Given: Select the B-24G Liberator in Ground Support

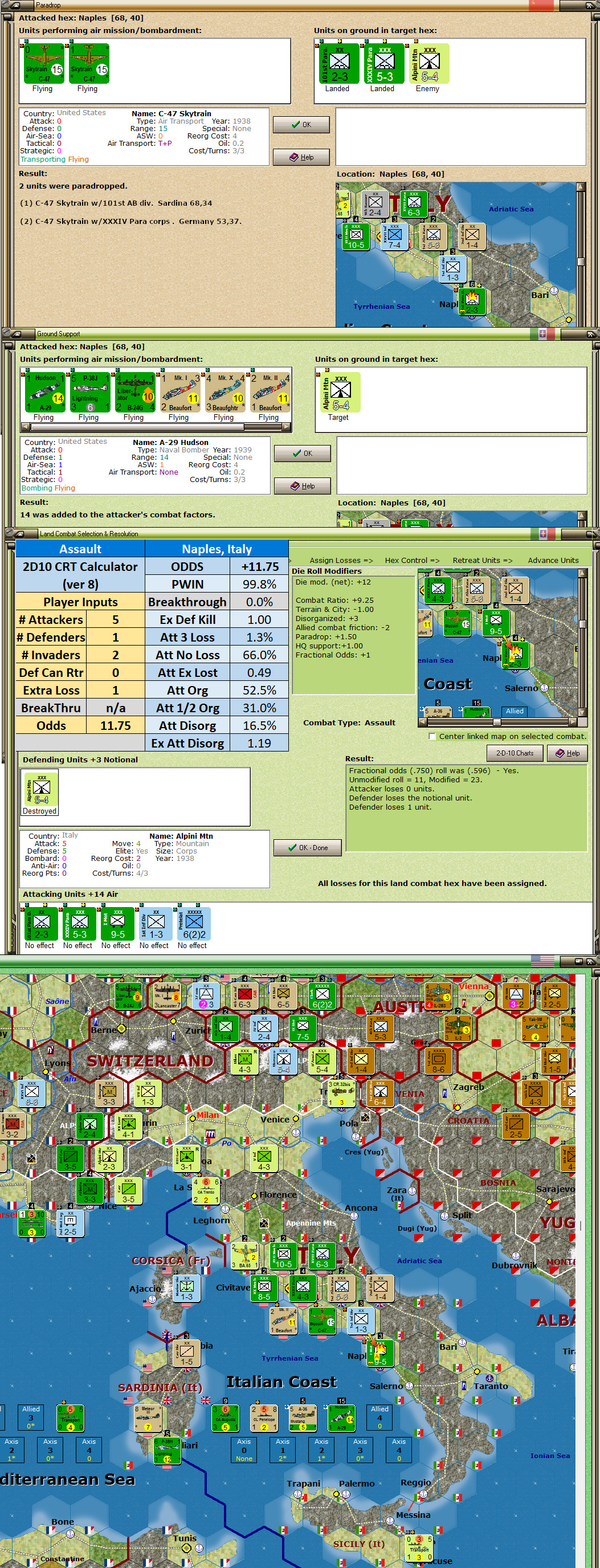Looking at the screenshot, I should [134, 393].
